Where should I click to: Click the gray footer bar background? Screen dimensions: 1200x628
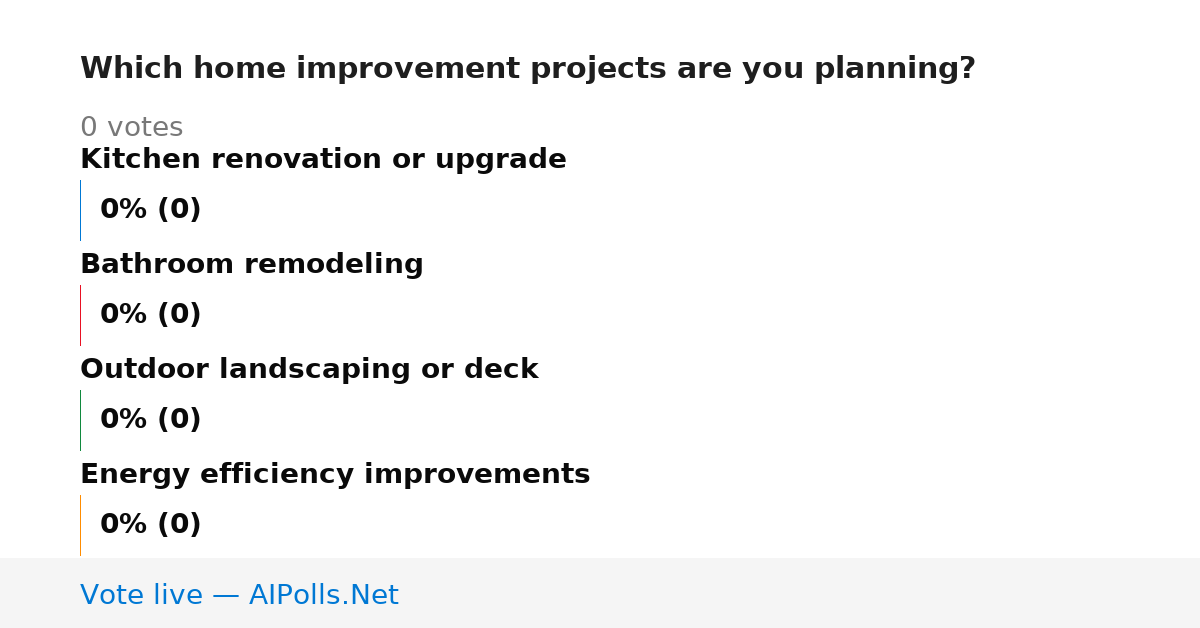tap(800, 593)
